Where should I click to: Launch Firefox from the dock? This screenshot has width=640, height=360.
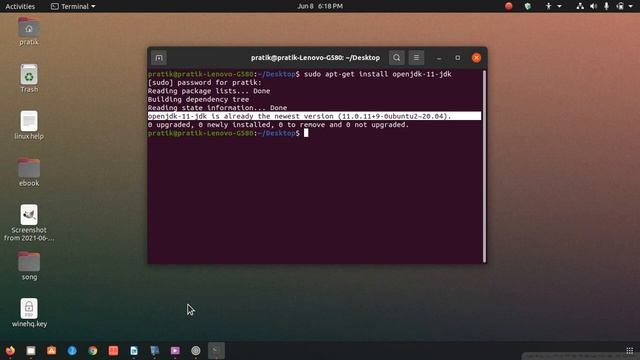tap(10, 351)
